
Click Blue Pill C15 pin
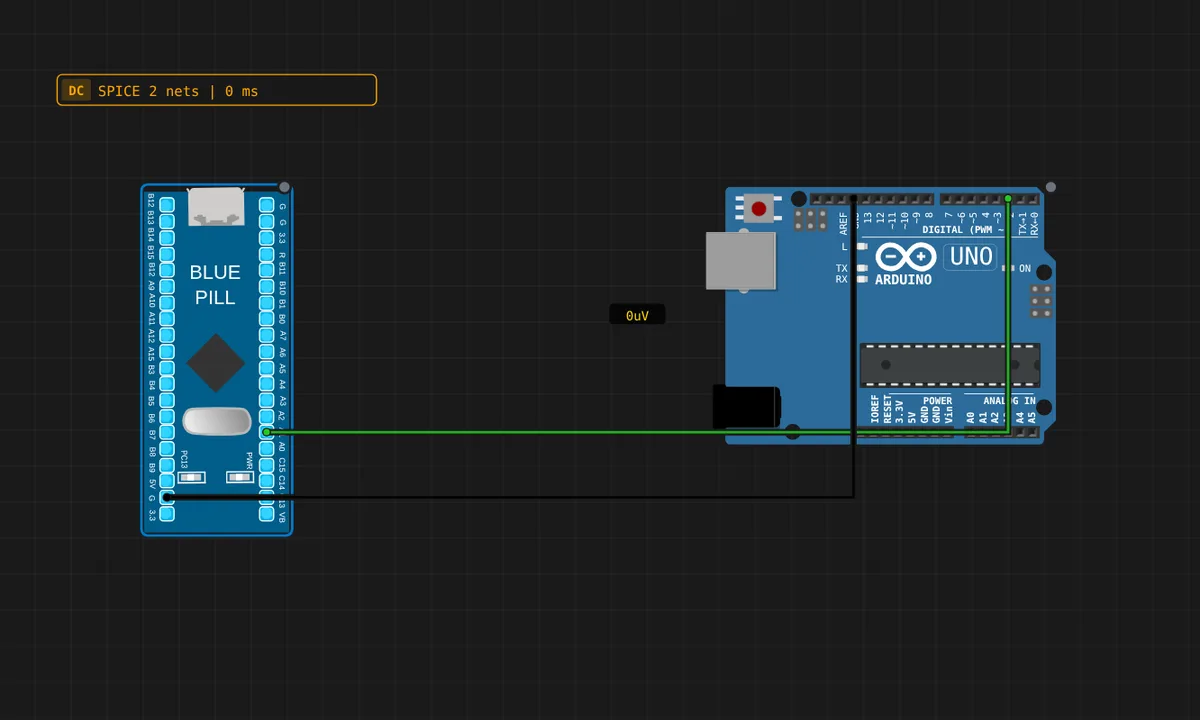click(267, 463)
